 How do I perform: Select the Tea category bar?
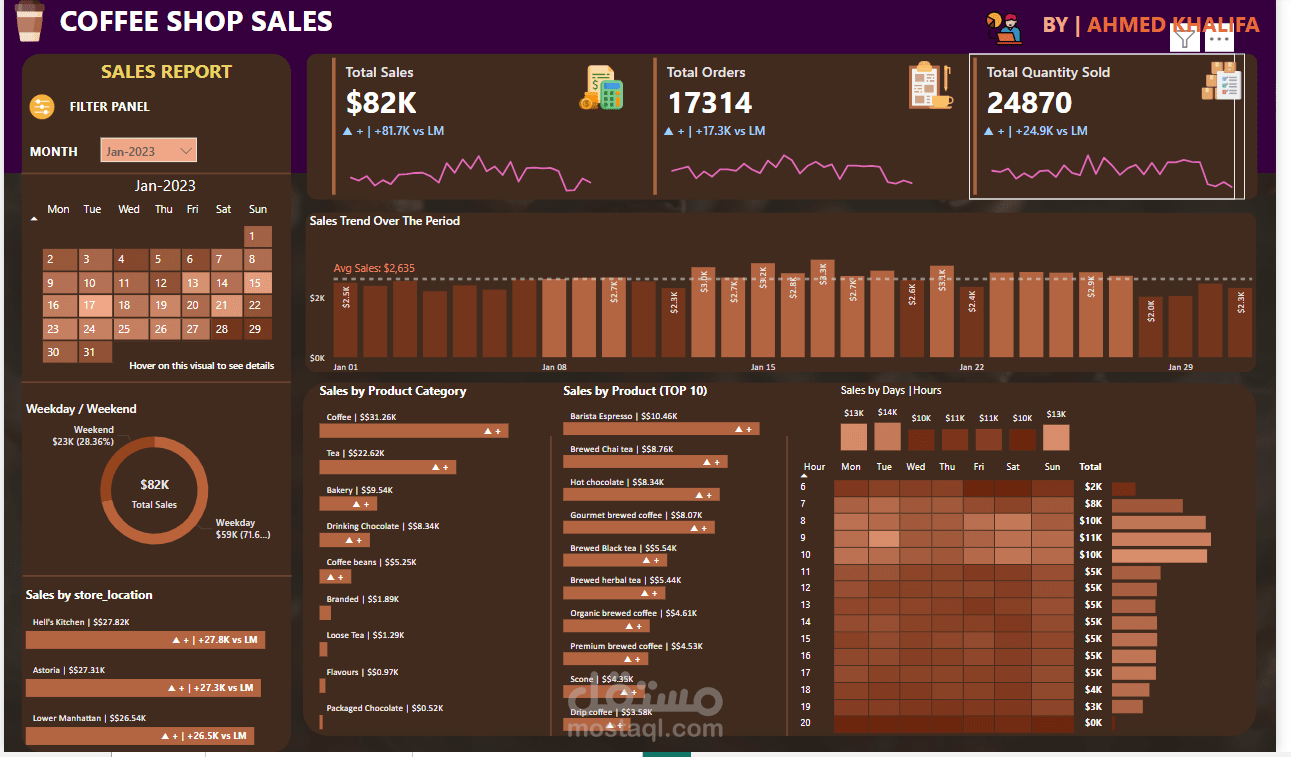(x=388, y=467)
